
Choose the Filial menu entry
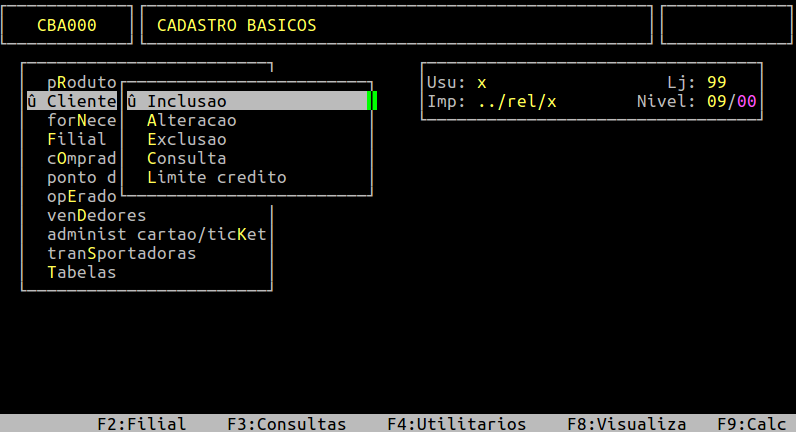(77, 139)
